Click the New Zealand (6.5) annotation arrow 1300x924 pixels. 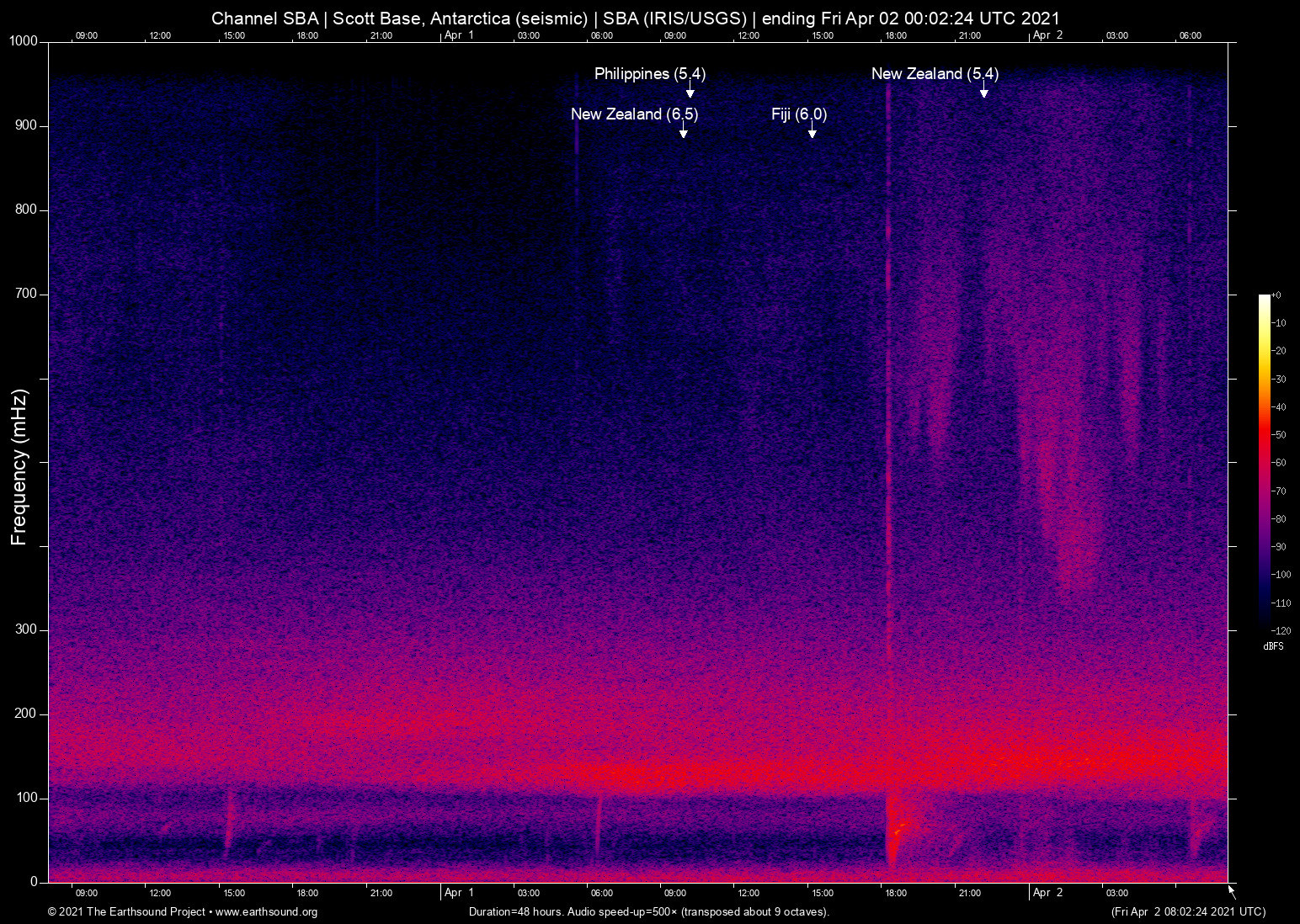click(x=684, y=128)
